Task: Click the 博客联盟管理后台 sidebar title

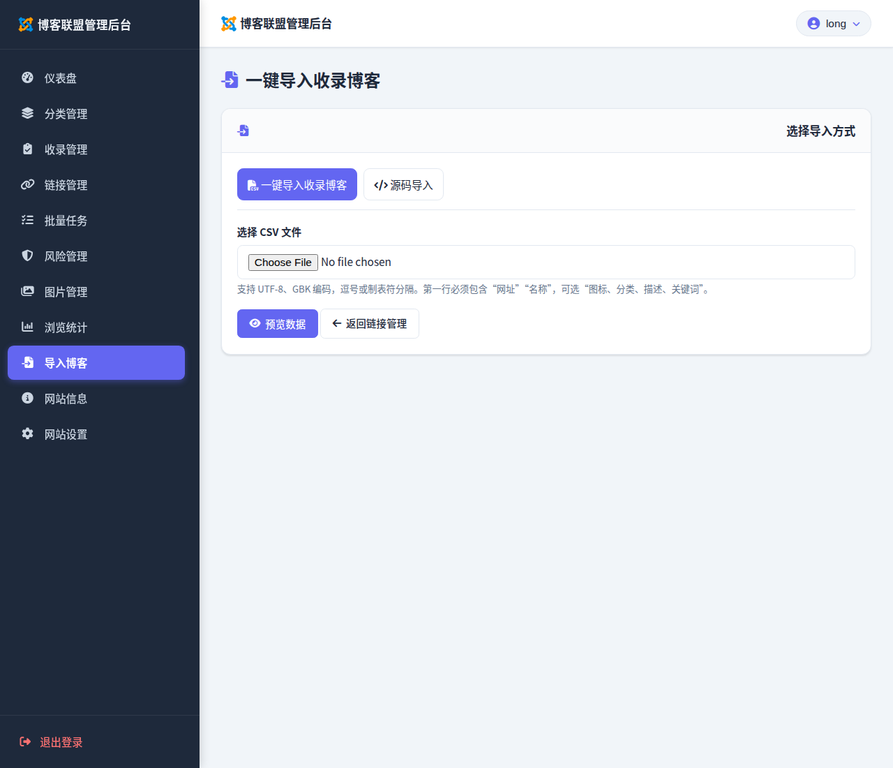Action: pos(84,24)
